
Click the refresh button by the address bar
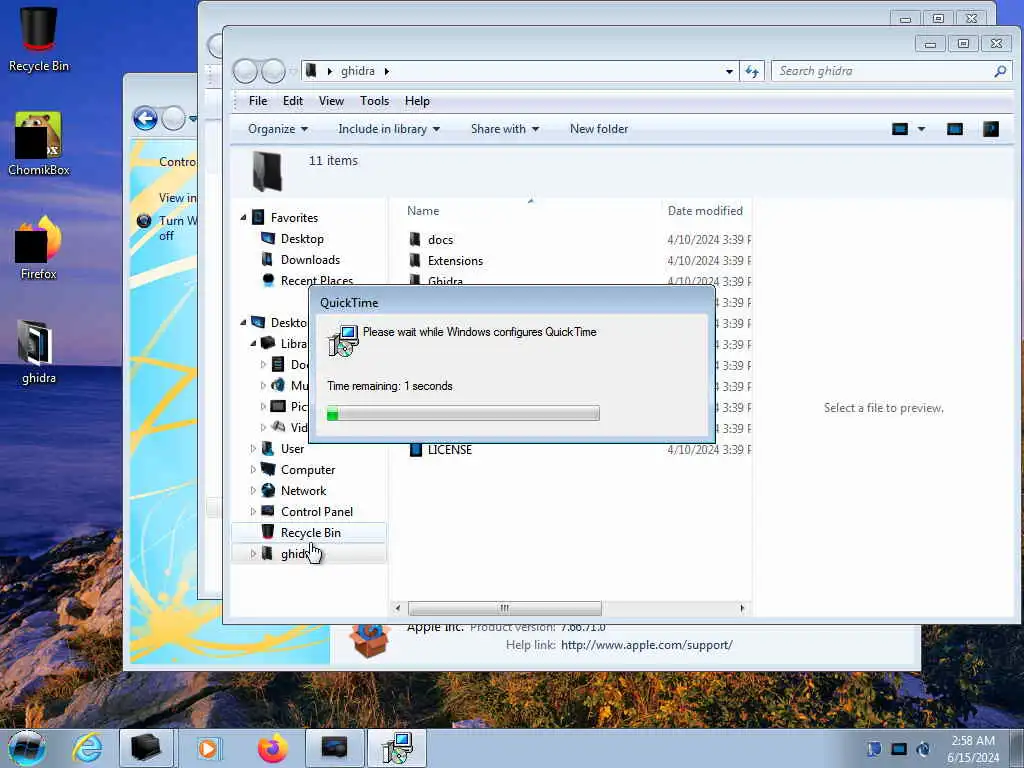click(x=752, y=71)
